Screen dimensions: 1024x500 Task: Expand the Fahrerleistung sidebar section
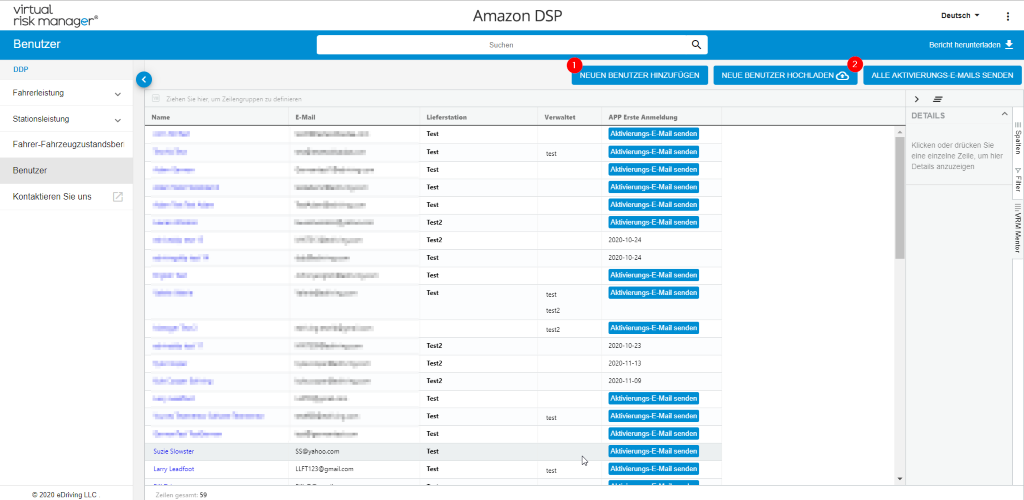click(67, 93)
